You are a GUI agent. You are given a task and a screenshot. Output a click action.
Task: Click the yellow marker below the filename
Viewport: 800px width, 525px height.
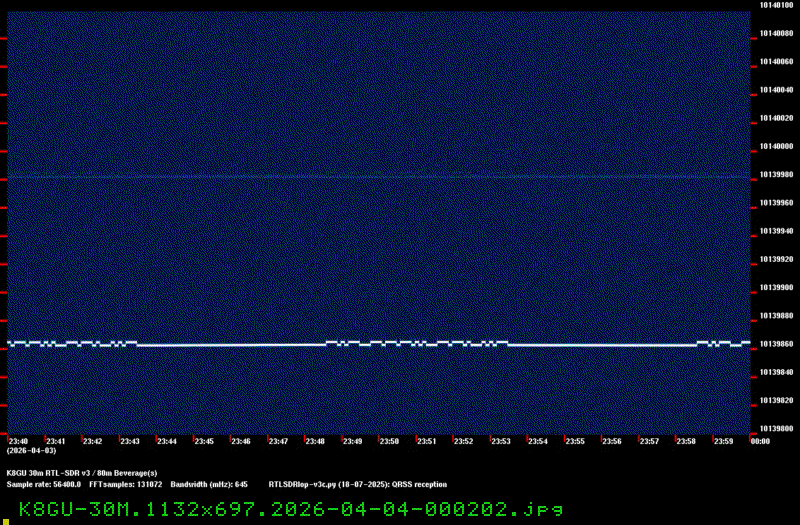[x=6, y=522]
